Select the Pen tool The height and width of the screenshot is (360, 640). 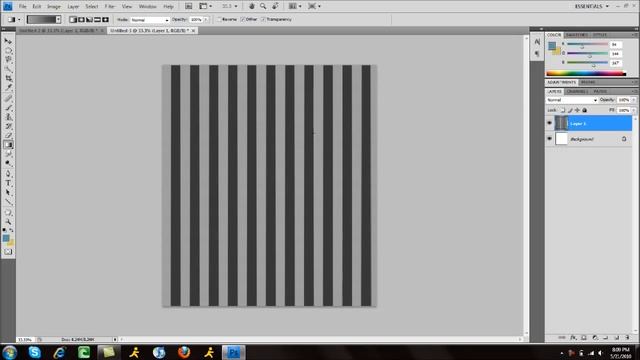point(8,174)
